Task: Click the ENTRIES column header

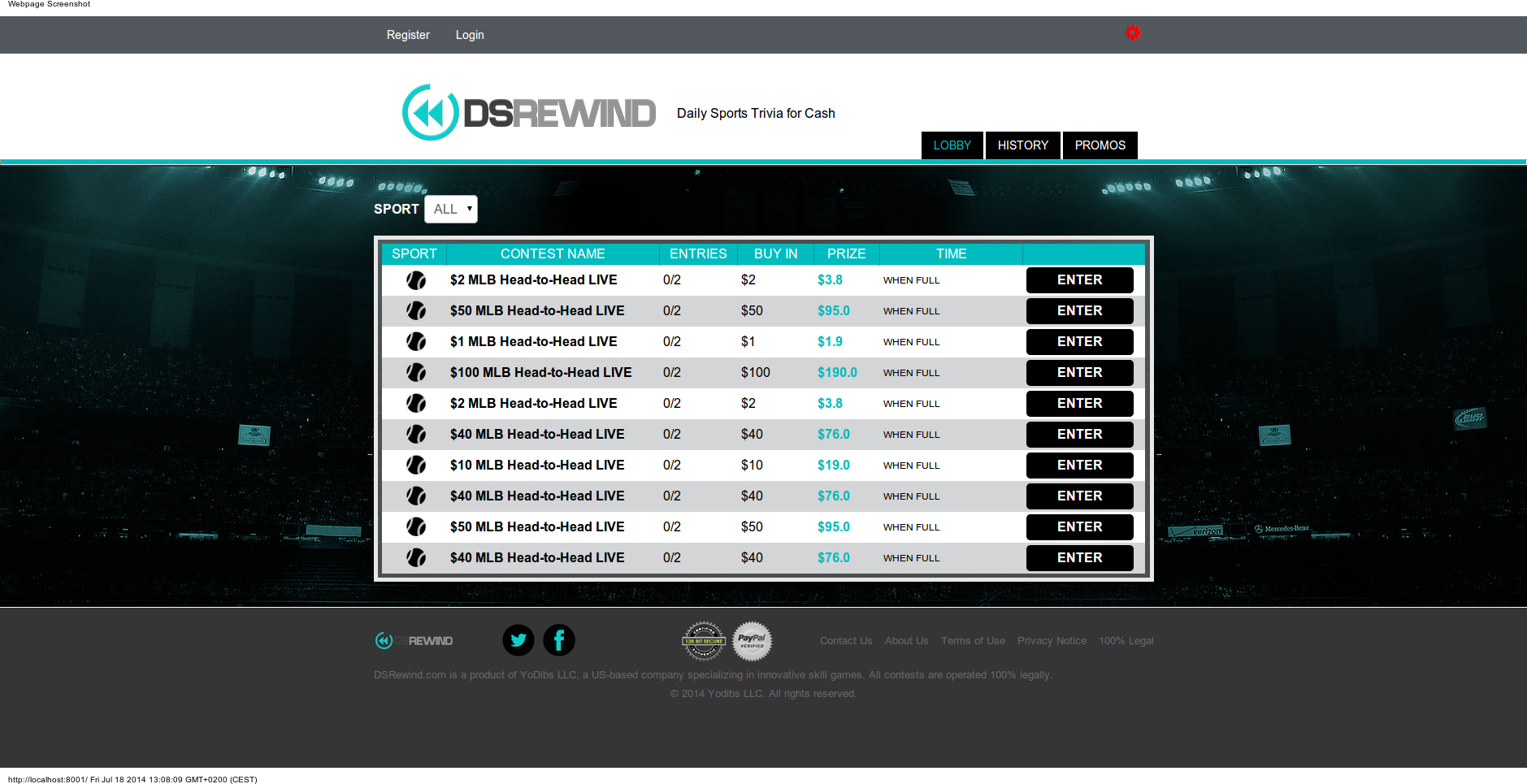Action: [698, 254]
